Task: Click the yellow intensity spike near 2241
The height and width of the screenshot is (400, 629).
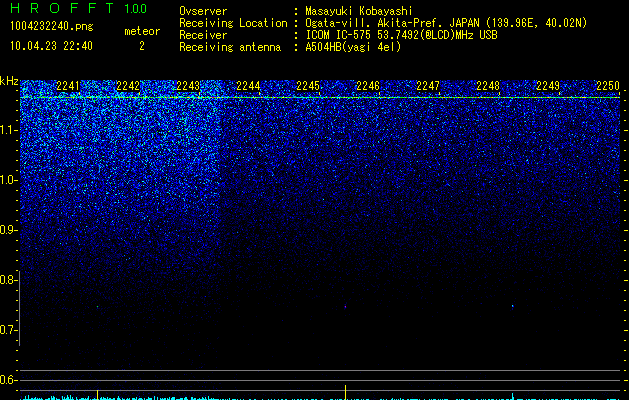Action: click(97, 394)
